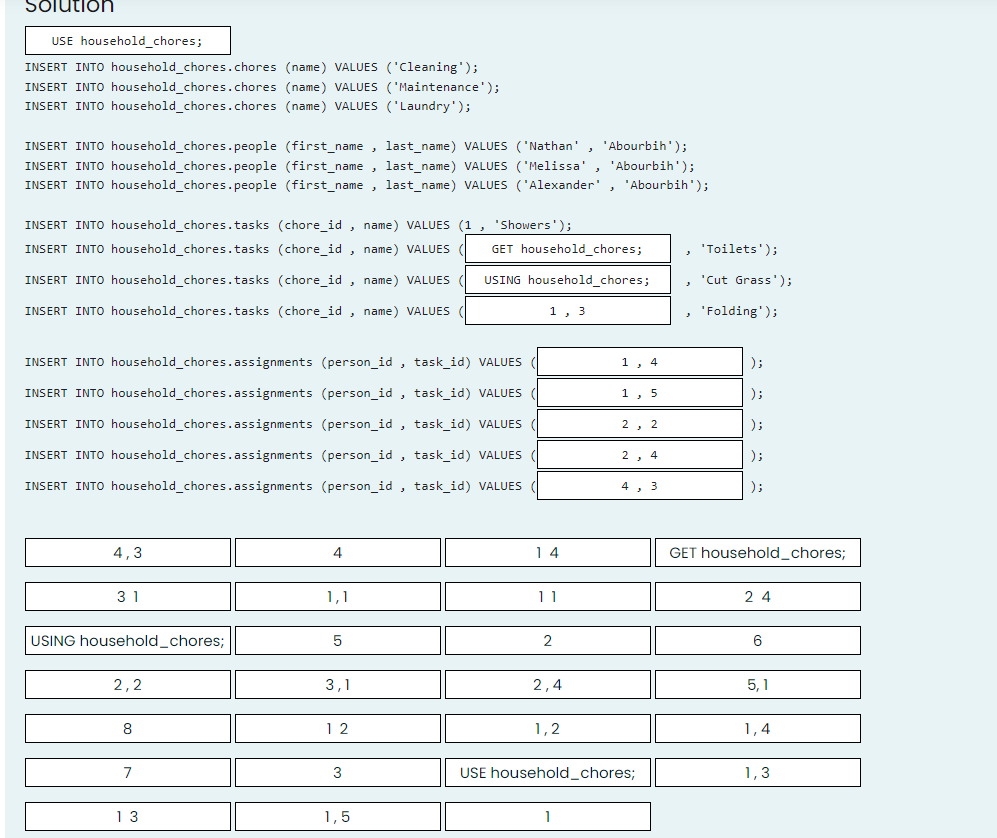This screenshot has width=997, height=838.
Task: Pick the '2 4' tile without a comma
Action: click(x=758, y=596)
